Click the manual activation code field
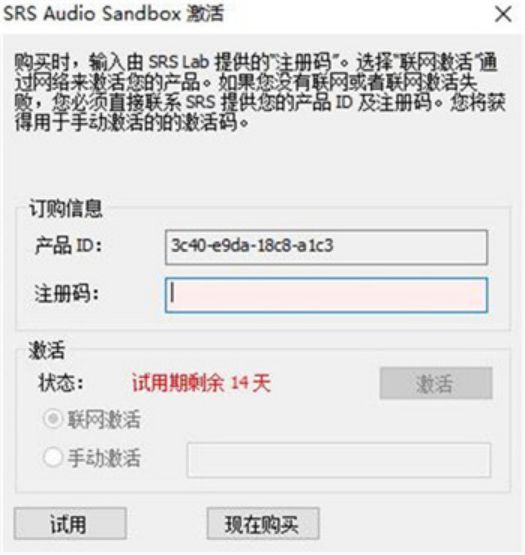Screen dimensions: 525x555 pos(339,460)
